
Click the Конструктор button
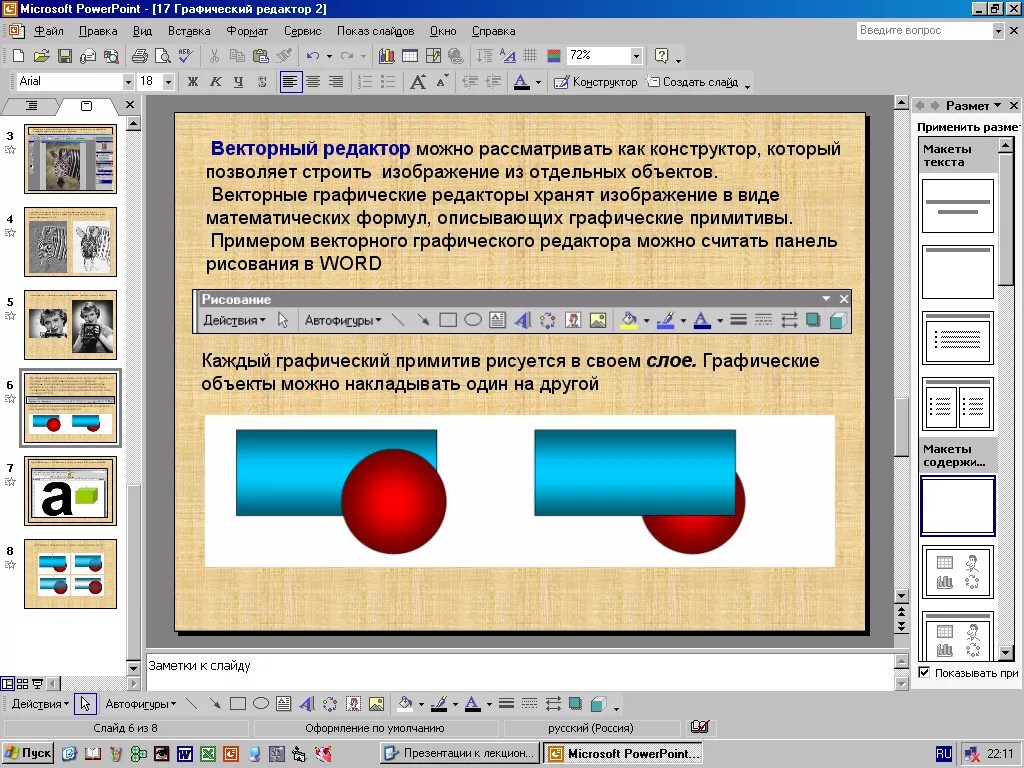pos(595,82)
